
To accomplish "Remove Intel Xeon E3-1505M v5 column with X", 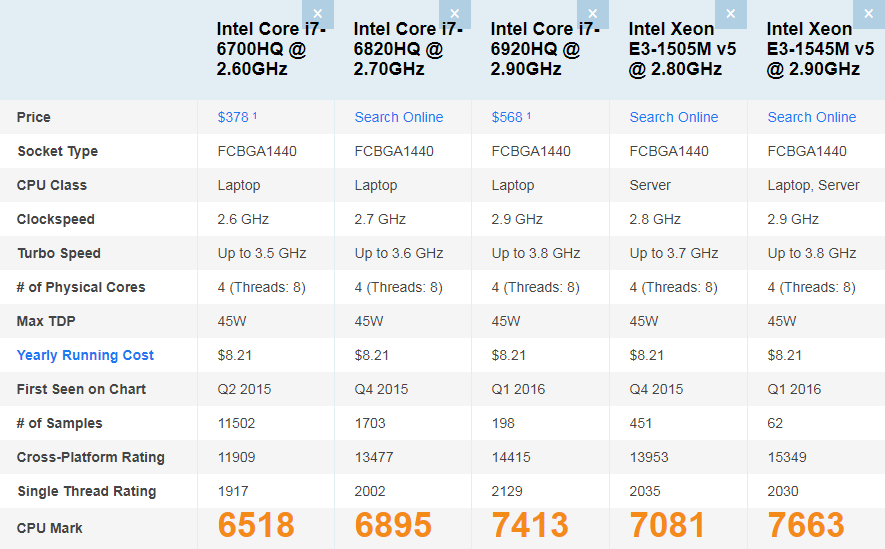I will 731,14.
